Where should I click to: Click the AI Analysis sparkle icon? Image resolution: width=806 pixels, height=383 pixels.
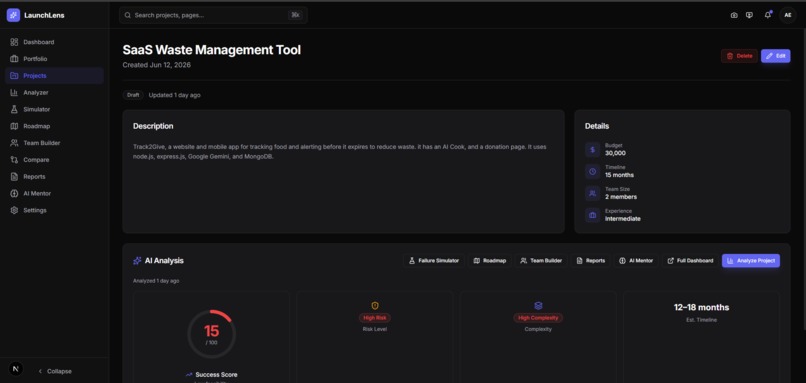pos(137,261)
